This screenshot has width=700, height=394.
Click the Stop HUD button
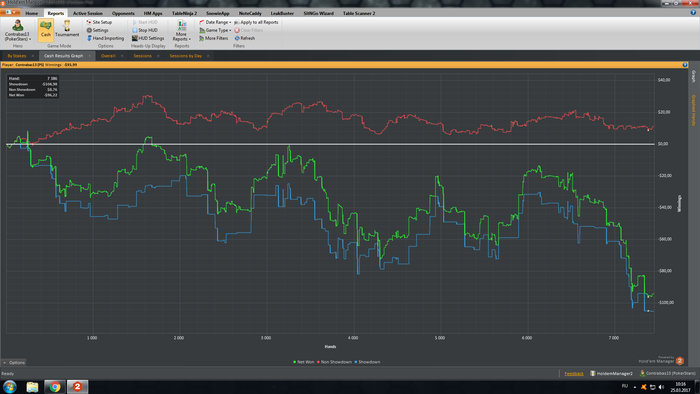(x=145, y=30)
